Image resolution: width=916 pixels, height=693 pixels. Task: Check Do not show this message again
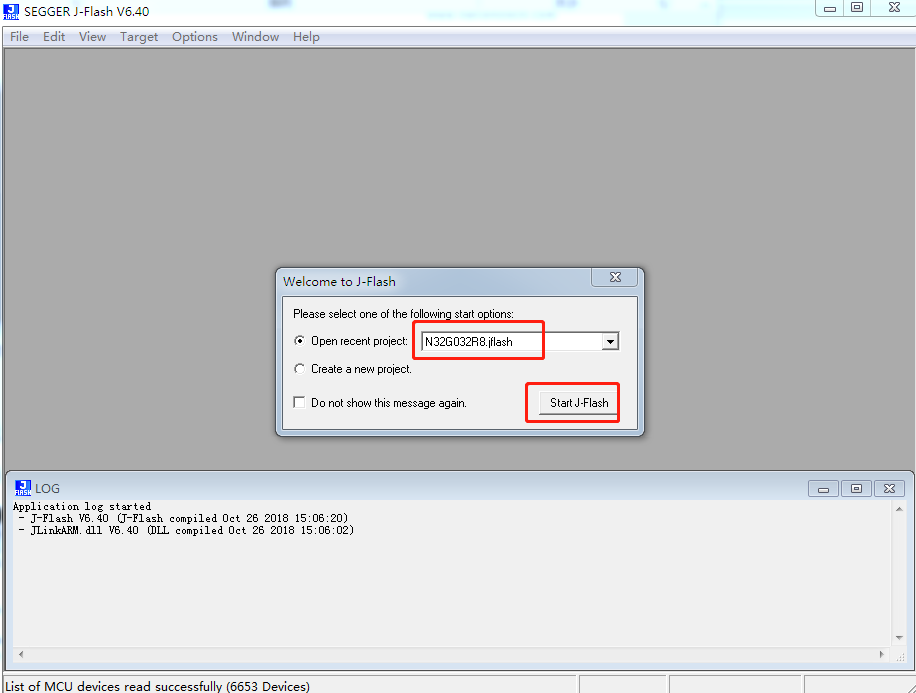pos(299,403)
